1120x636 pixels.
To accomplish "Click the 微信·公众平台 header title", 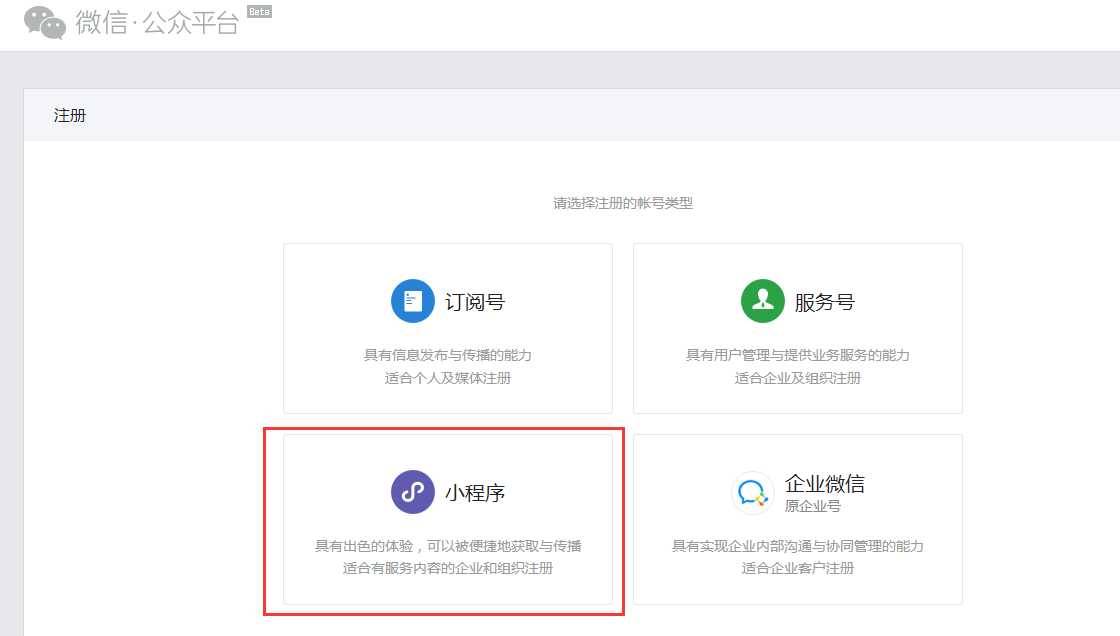I will pos(157,23).
